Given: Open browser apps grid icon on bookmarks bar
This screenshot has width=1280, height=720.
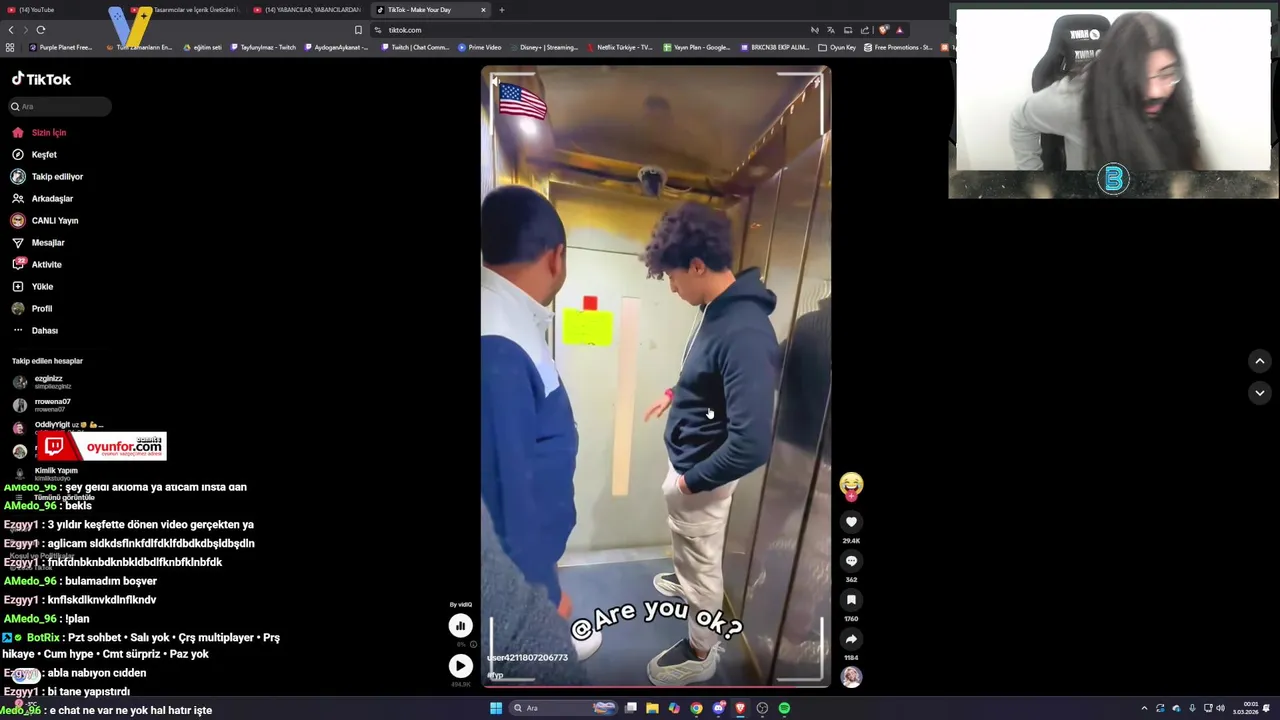Looking at the screenshot, I should coord(10,47).
